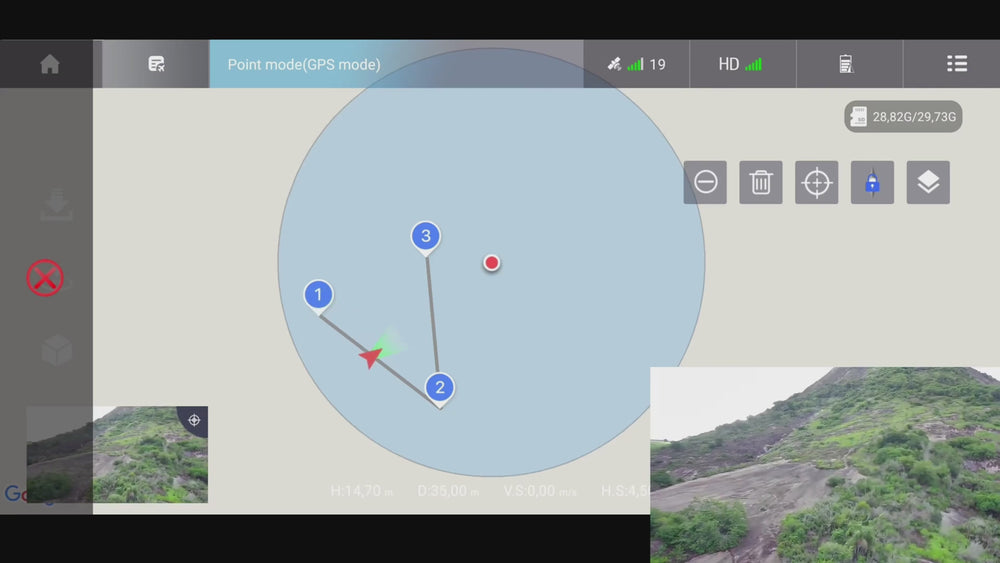Viewport: 1000px width, 563px height.
Task: Check SD card storage 28,82G/29,73G badge
Action: pos(903,117)
